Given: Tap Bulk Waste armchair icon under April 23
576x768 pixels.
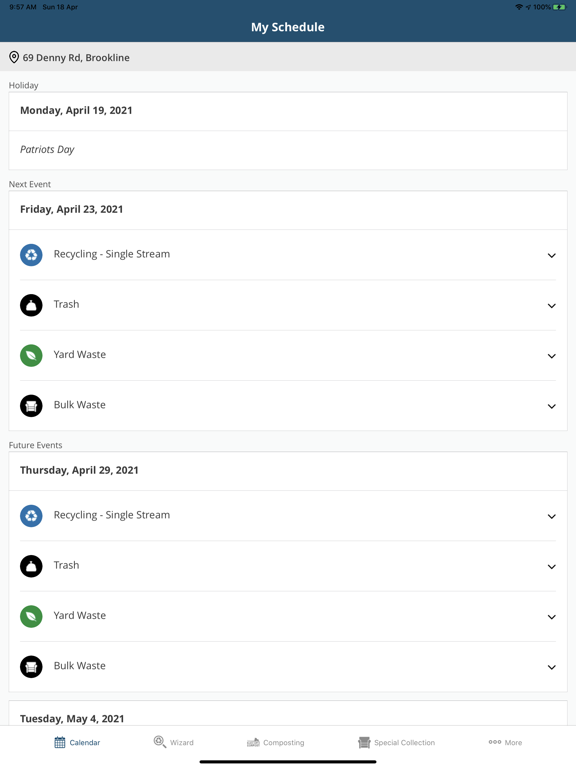Looking at the screenshot, I should (x=31, y=406).
